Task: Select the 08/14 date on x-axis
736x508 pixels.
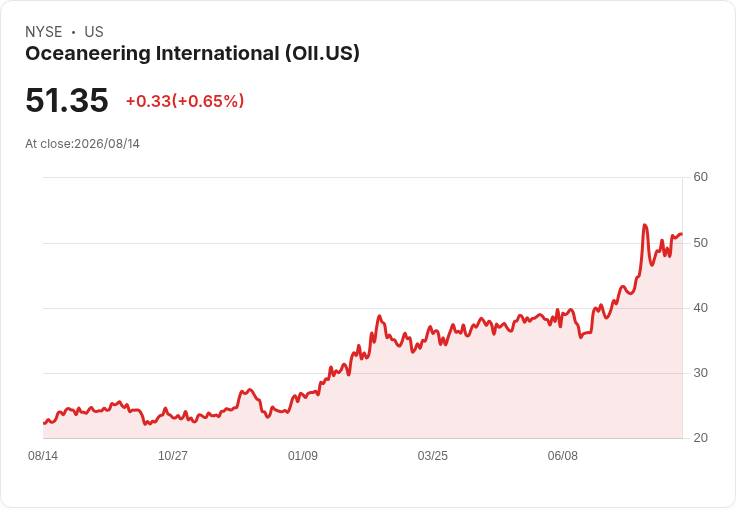Action: [43, 456]
